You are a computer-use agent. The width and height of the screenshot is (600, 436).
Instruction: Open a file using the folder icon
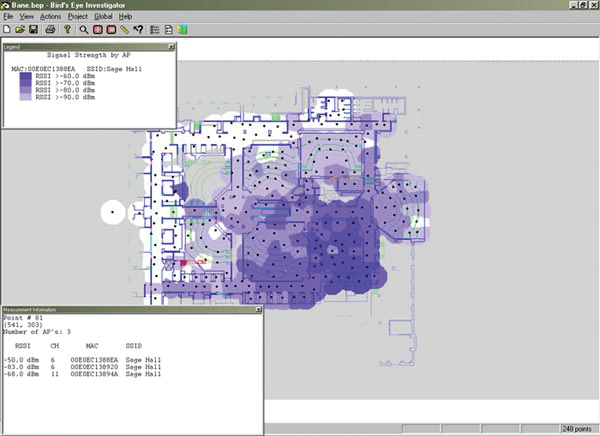[x=20, y=30]
